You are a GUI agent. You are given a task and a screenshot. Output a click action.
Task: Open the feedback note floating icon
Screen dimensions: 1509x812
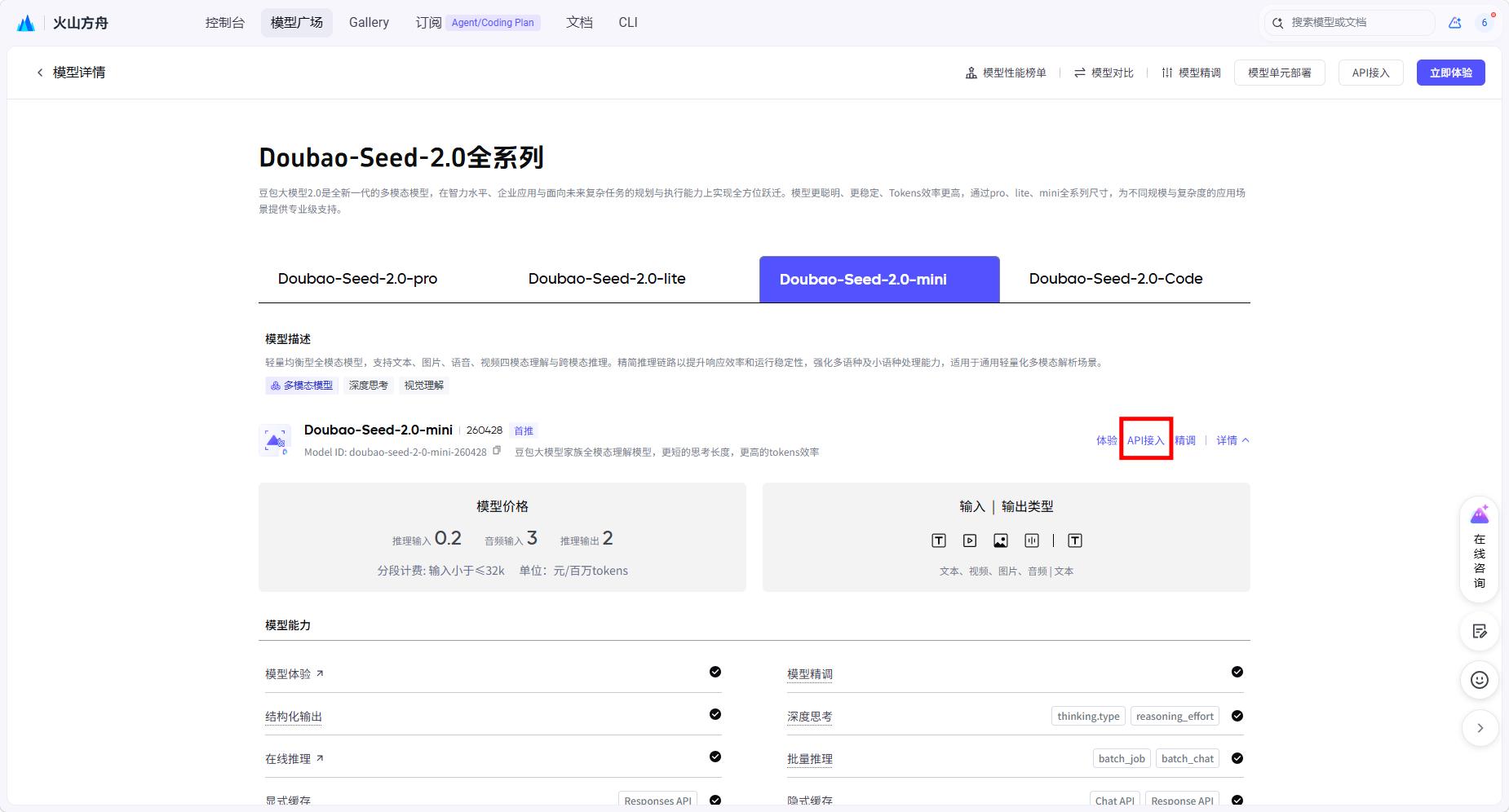pos(1480,631)
